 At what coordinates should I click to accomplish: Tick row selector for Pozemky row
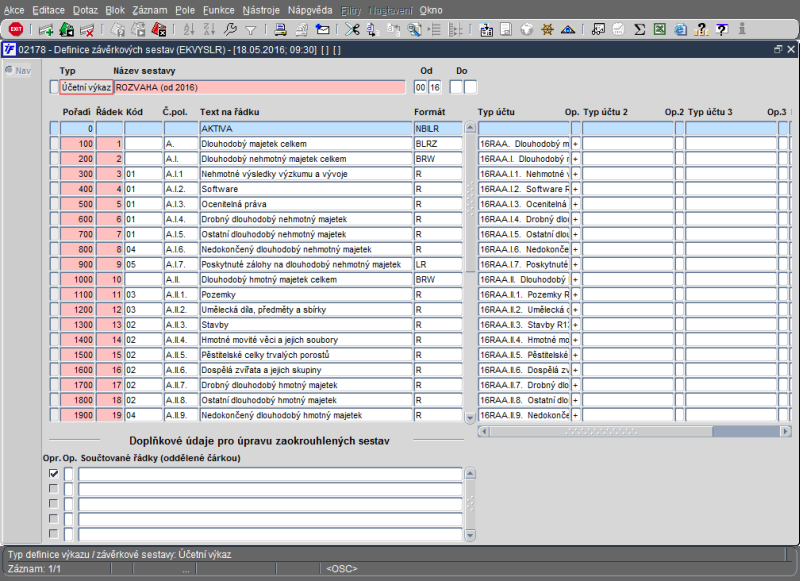(x=54, y=294)
